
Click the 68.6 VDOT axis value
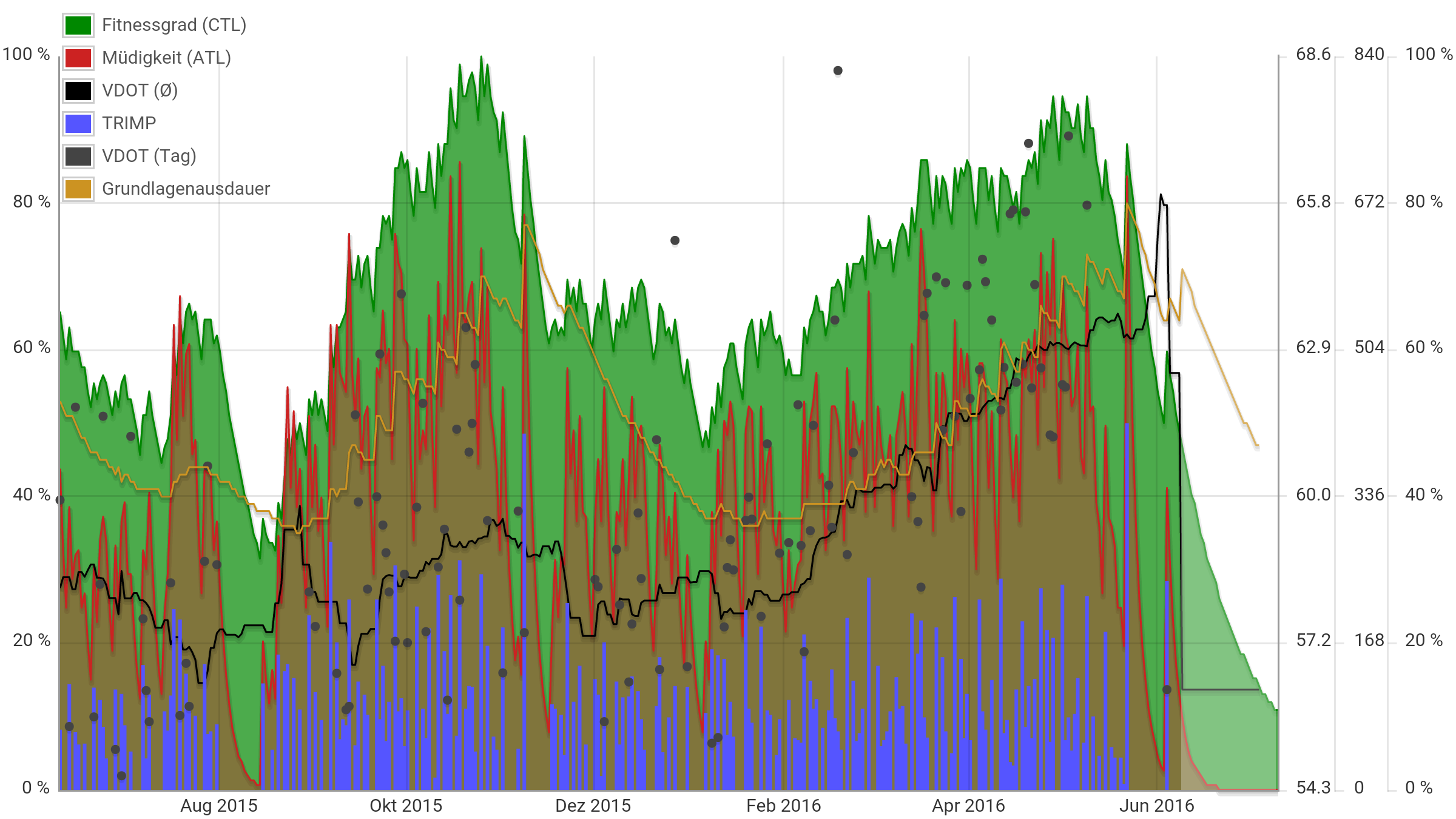pos(1313,55)
